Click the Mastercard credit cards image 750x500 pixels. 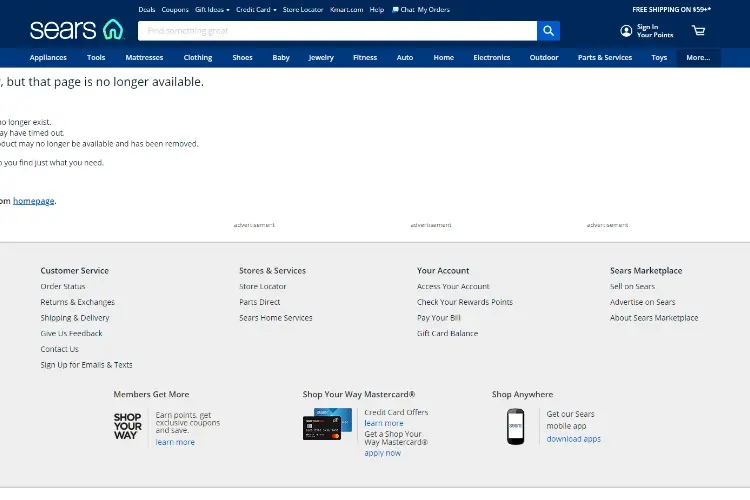(x=327, y=424)
